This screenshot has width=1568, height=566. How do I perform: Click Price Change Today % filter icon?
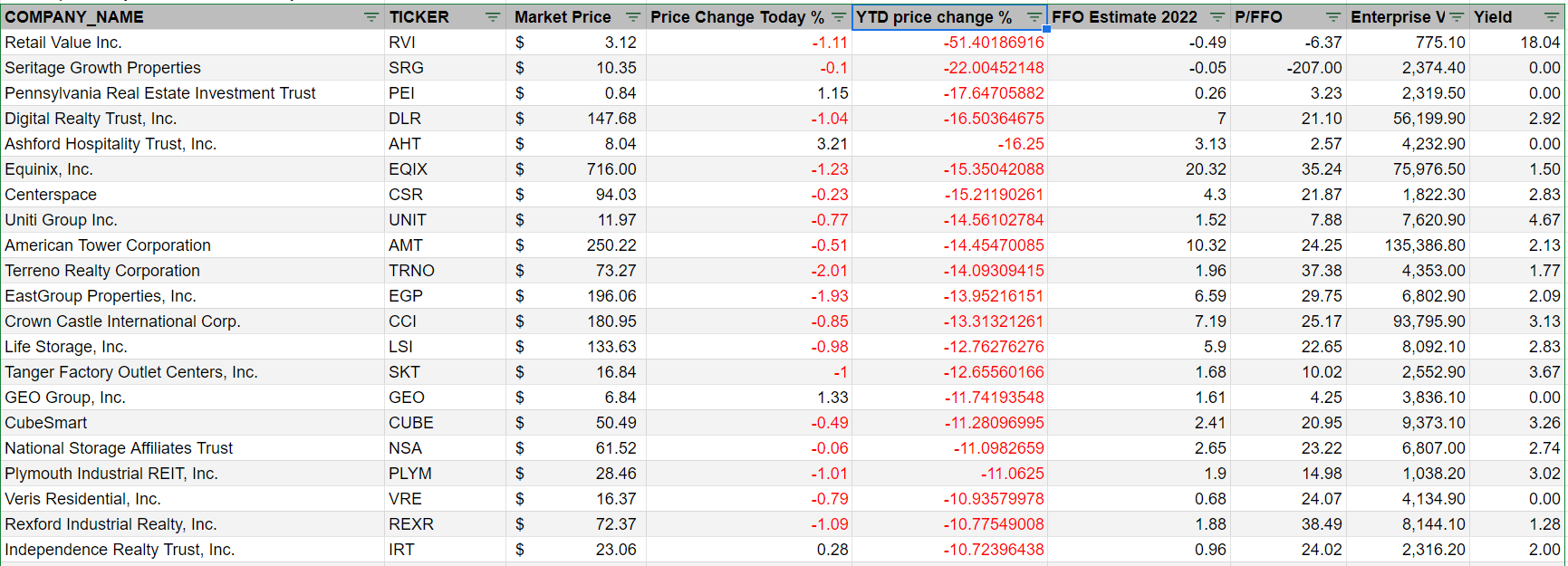pos(838,17)
